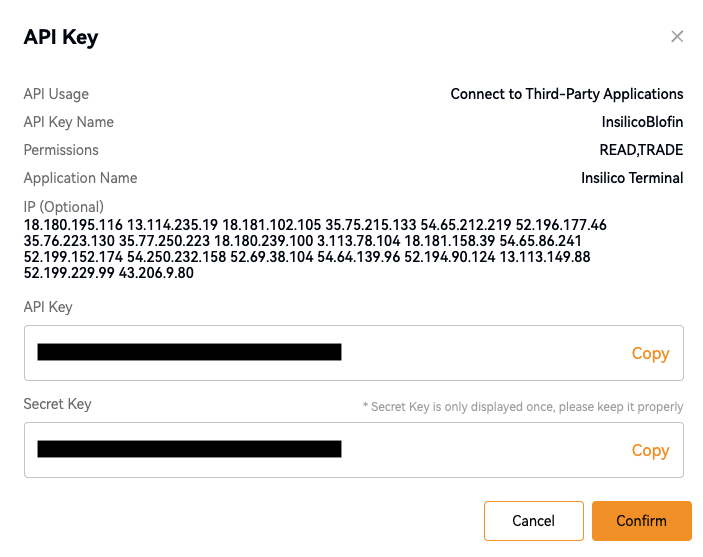Click the whitelisted IP address list
Image resolution: width=703 pixels, height=557 pixels.
pyautogui.click(x=315, y=249)
